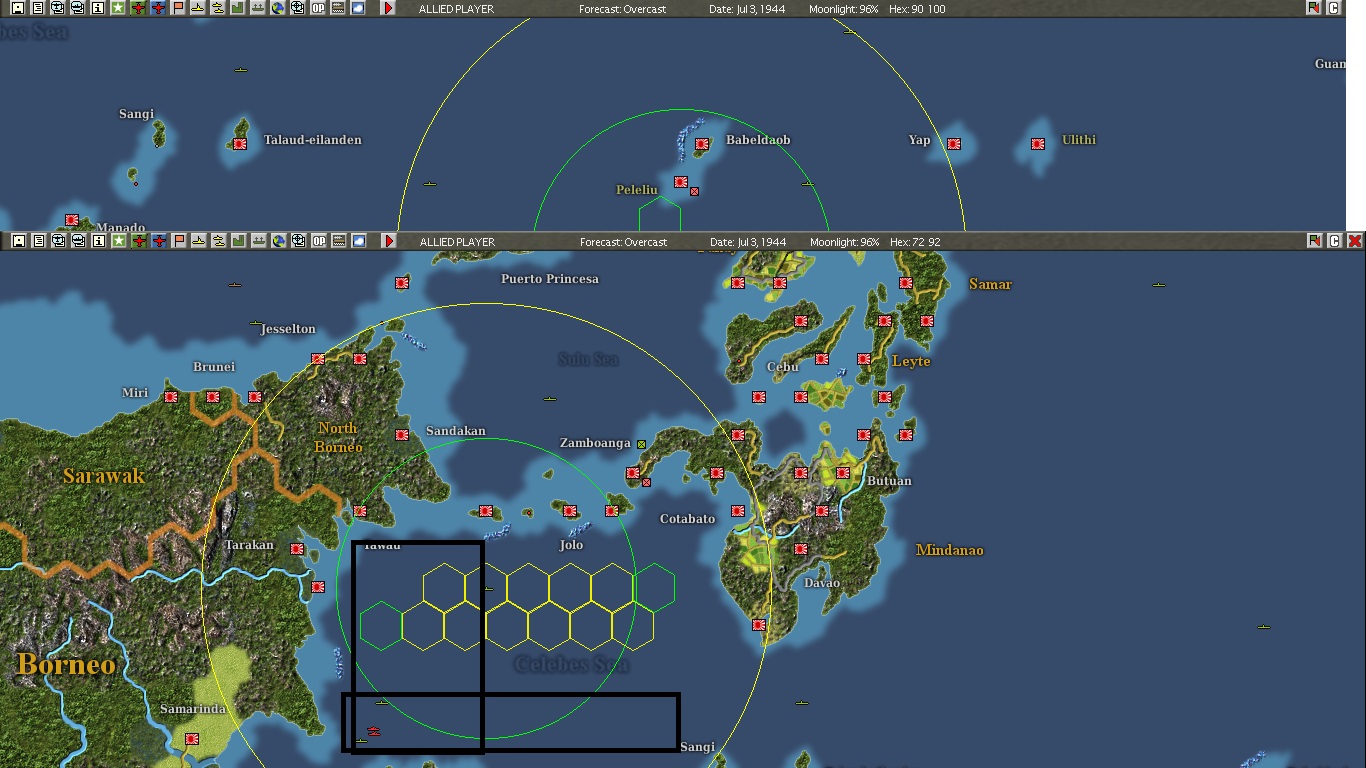The height and width of the screenshot is (768, 1366).
Task: Click 'Forecast: Overcast' in lower bar
Action: point(623,242)
